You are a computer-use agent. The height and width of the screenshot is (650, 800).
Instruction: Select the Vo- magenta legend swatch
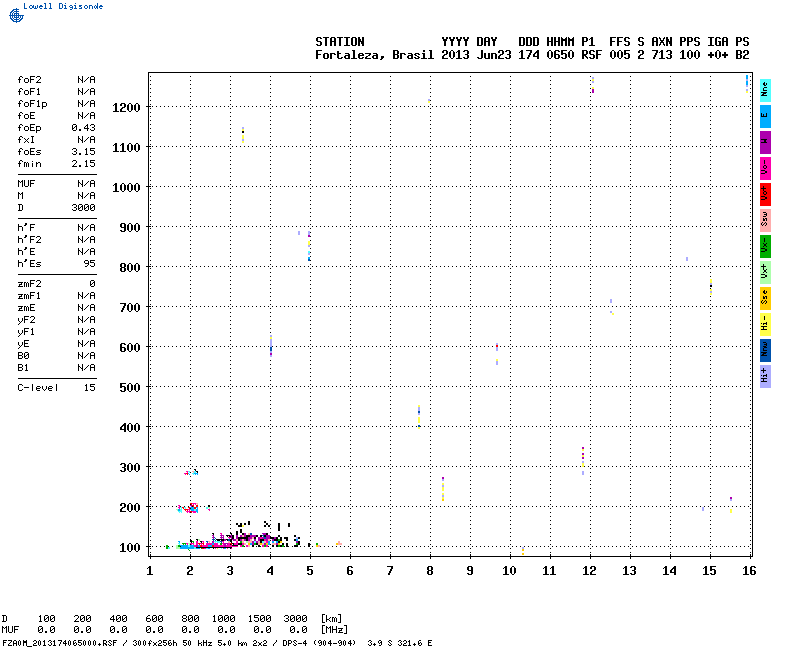tap(765, 168)
